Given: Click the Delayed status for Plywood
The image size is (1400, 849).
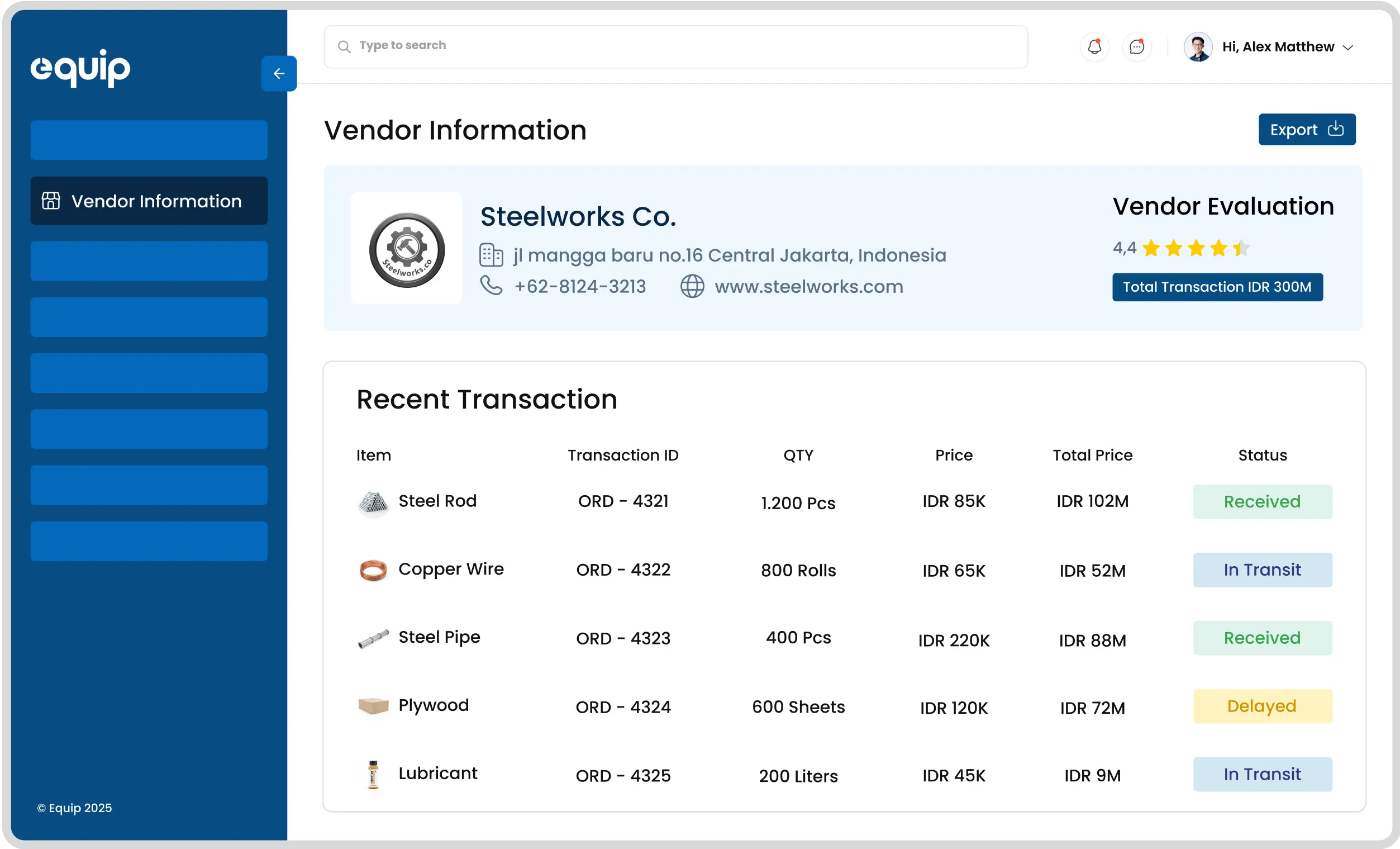Looking at the screenshot, I should point(1262,706).
